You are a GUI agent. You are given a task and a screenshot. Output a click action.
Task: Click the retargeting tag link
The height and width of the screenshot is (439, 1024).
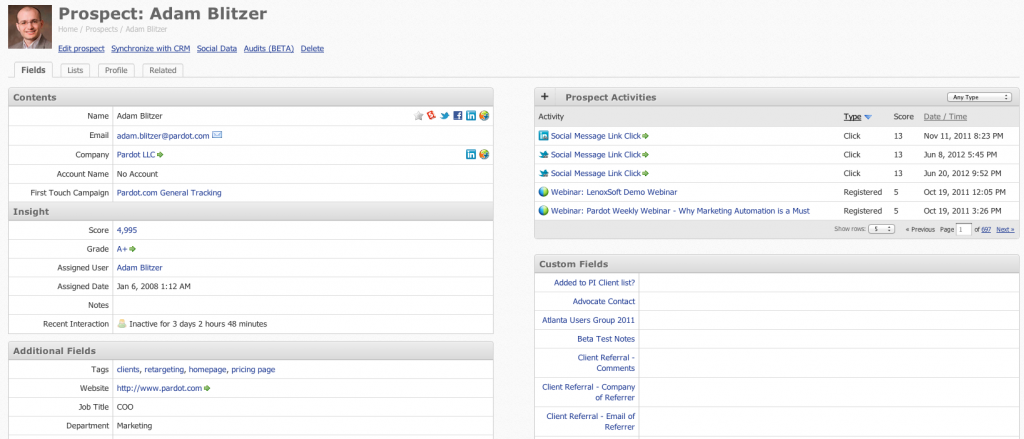pos(165,370)
